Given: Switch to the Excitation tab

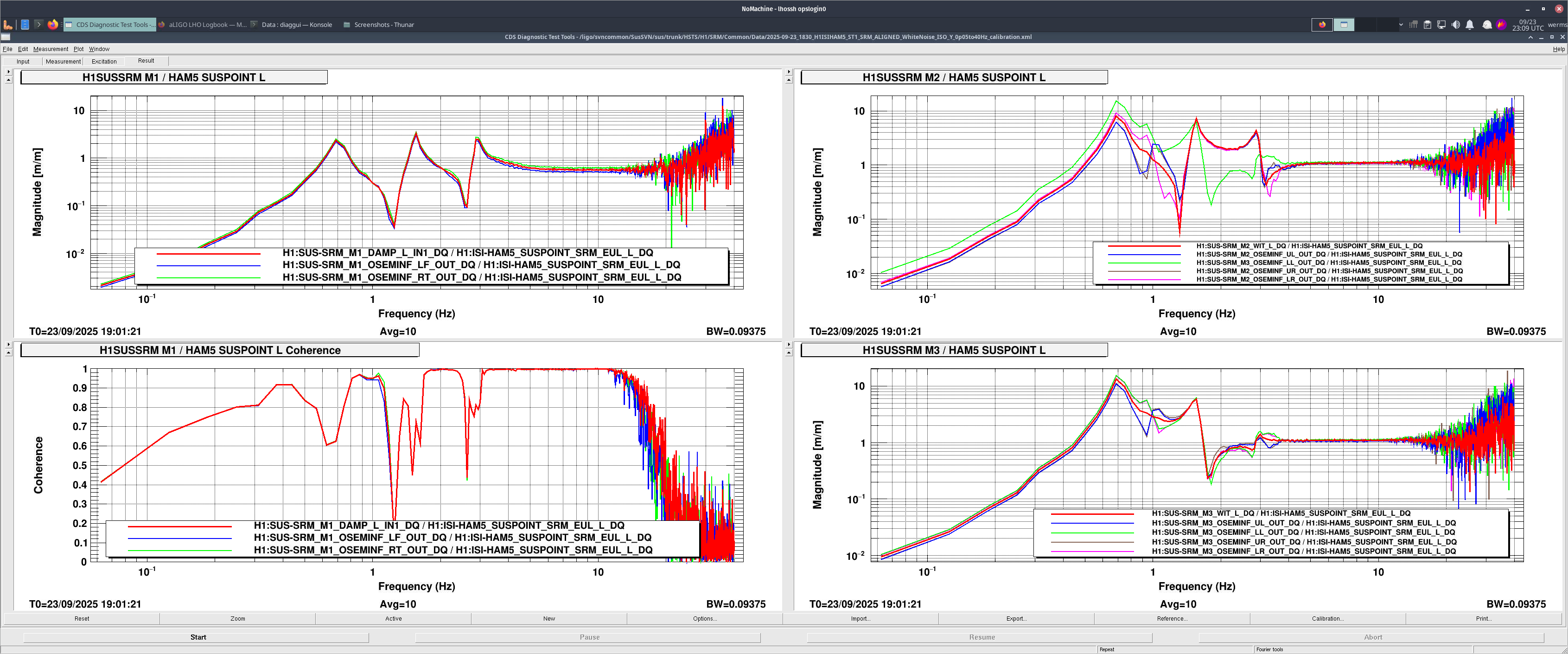Looking at the screenshot, I should click(x=104, y=62).
